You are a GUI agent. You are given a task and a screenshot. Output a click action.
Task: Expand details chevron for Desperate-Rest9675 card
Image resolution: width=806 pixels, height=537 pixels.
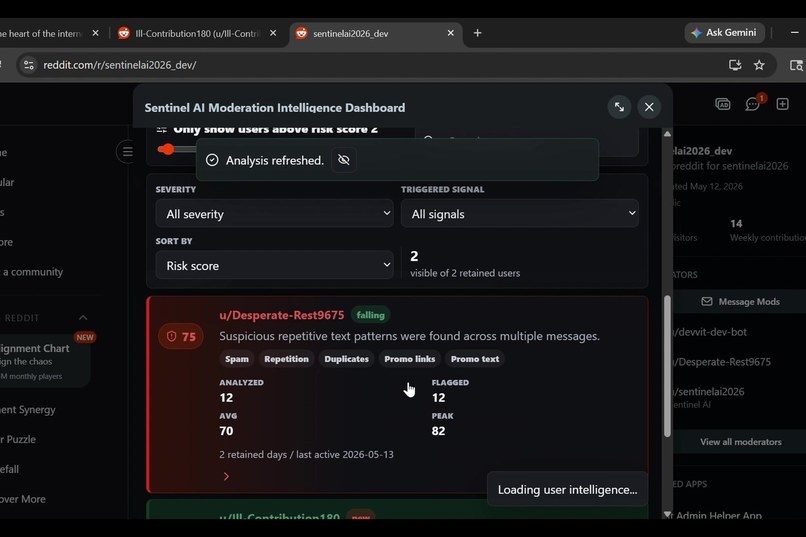pyautogui.click(x=226, y=476)
